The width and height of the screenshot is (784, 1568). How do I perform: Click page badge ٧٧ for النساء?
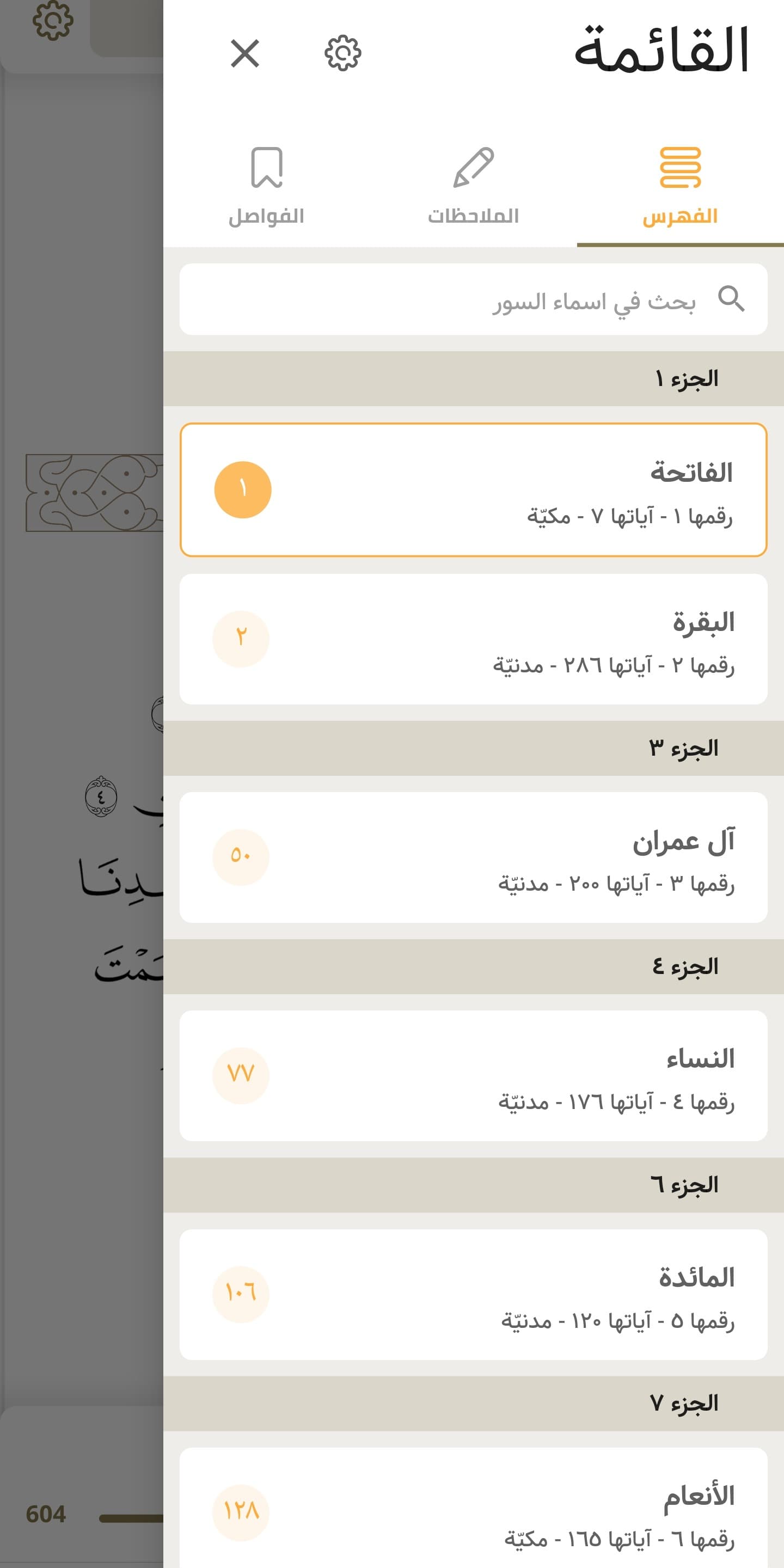pyautogui.click(x=241, y=1076)
